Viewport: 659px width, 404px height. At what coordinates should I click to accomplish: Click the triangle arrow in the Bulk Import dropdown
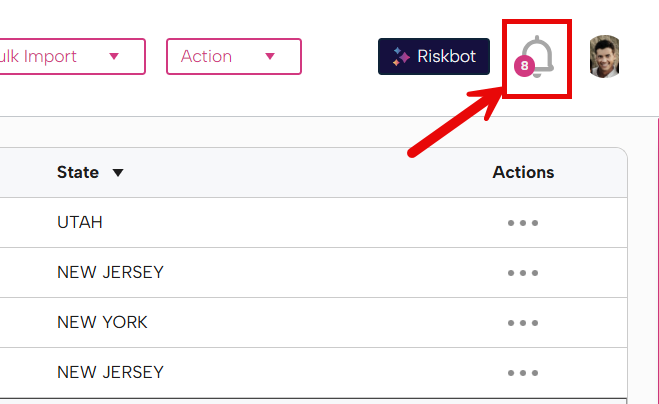point(114,56)
